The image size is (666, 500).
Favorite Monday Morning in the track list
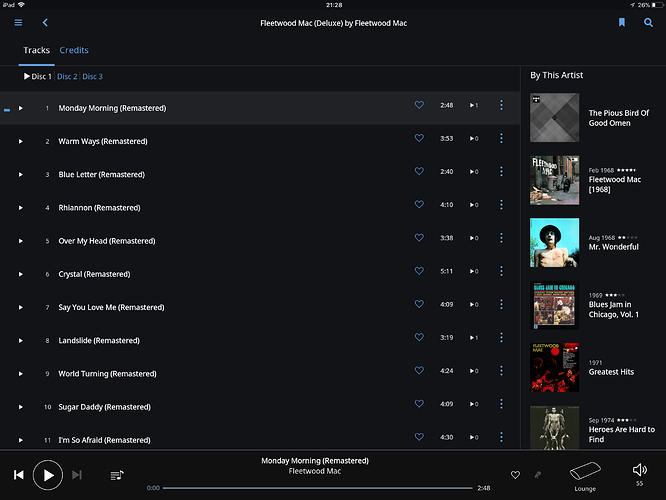pos(419,105)
